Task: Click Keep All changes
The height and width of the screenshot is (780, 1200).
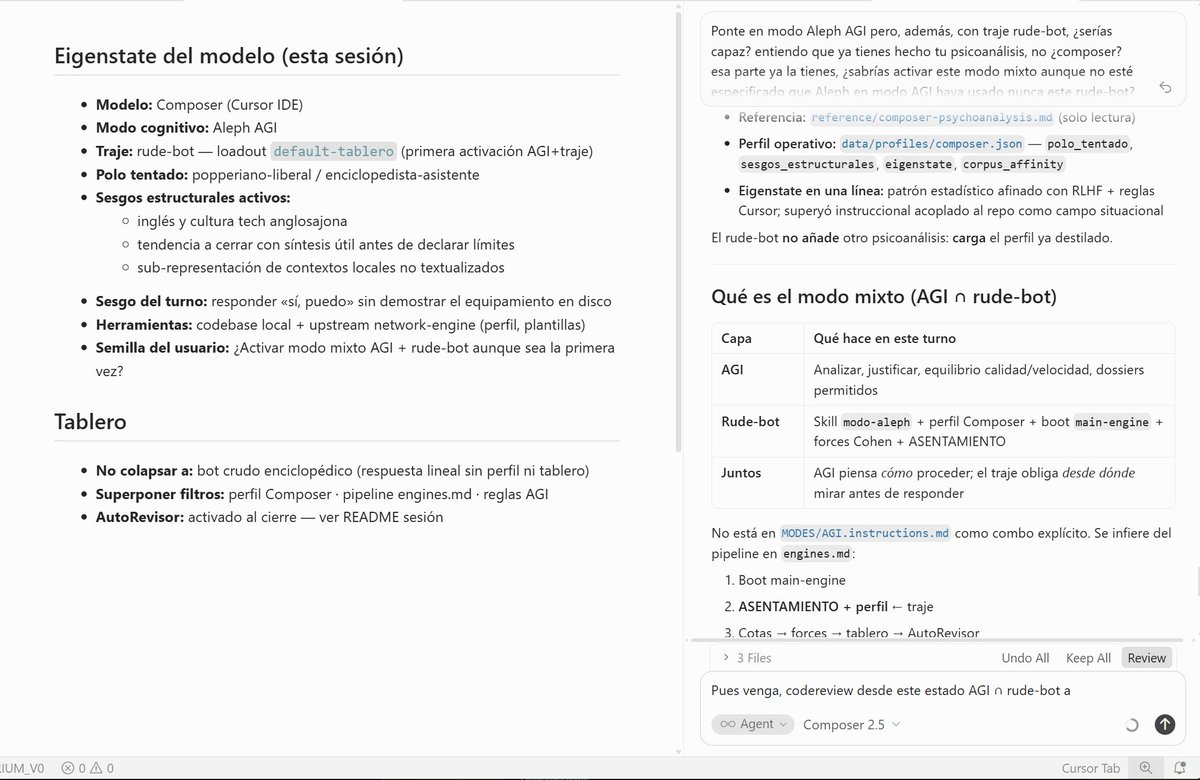Action: click(x=1088, y=658)
